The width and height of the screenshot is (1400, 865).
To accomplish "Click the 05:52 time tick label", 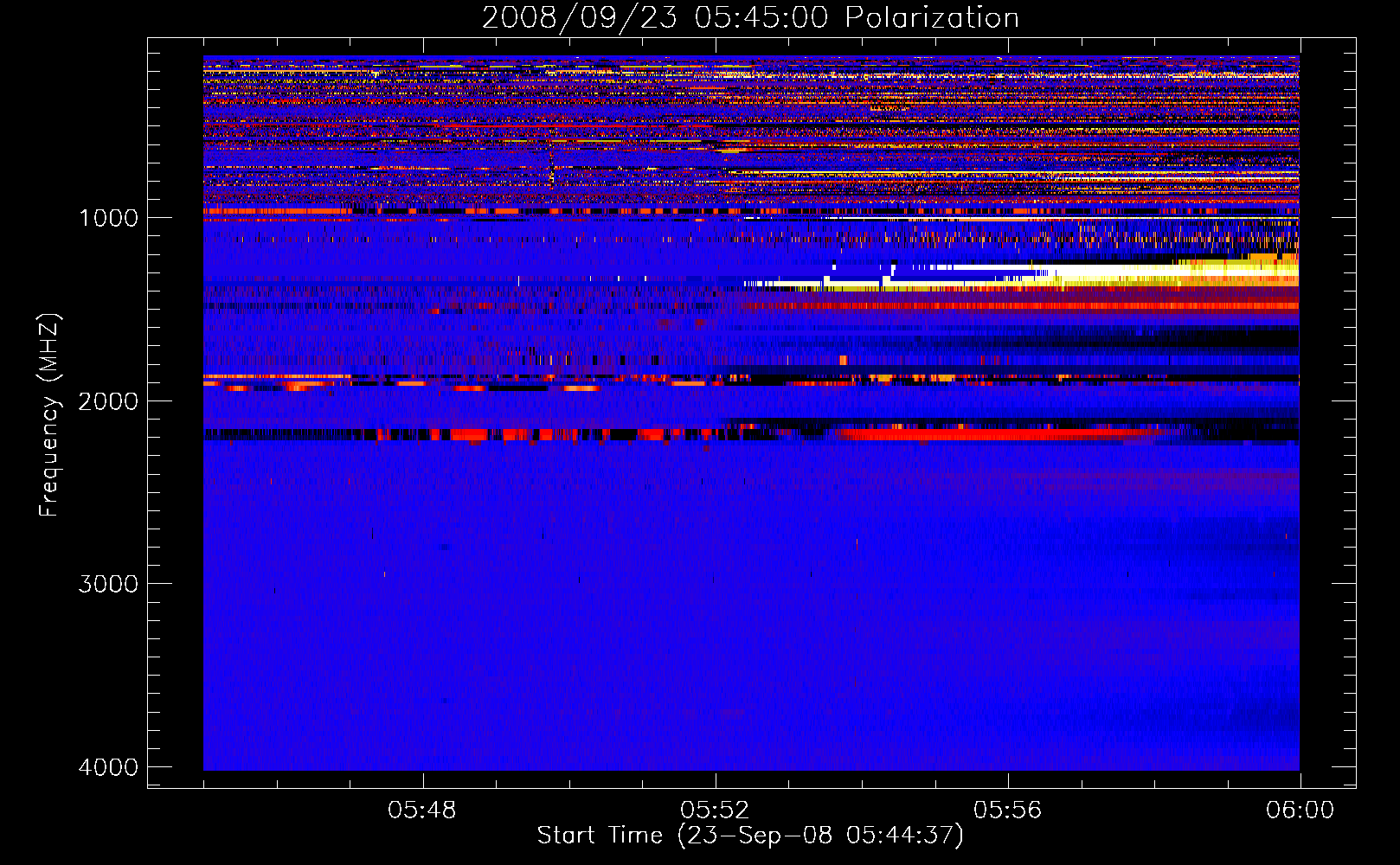I will pos(715,811).
